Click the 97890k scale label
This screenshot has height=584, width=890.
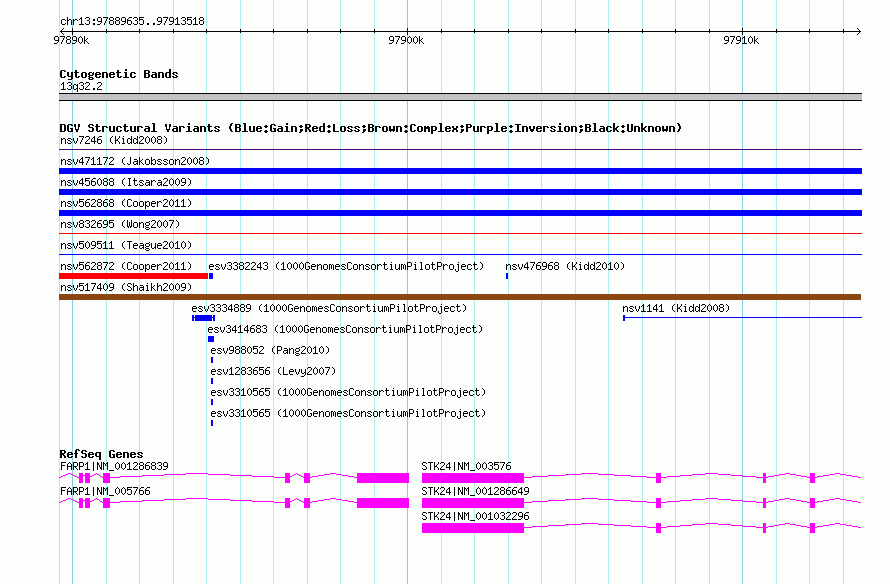click(x=71, y=40)
